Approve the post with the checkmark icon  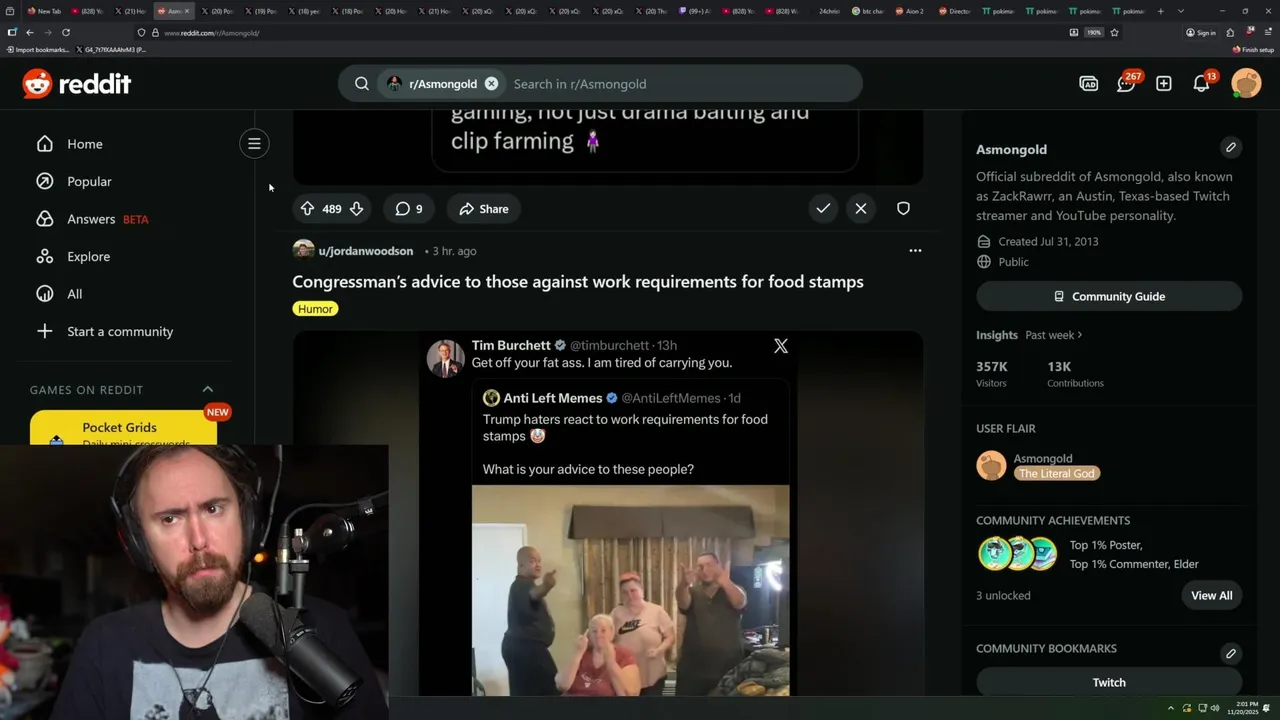[823, 208]
